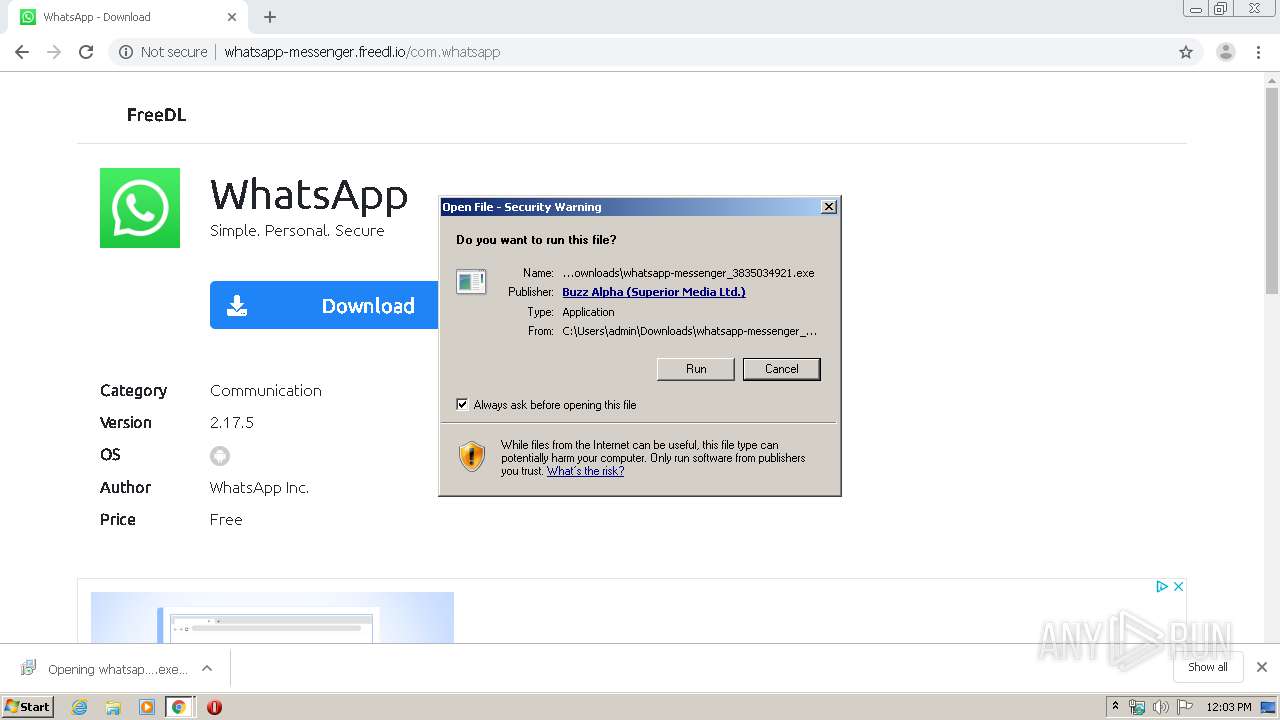Screen dimensions: 1280x720
Task: Click the Free price value
Action: pyautogui.click(x=226, y=520)
